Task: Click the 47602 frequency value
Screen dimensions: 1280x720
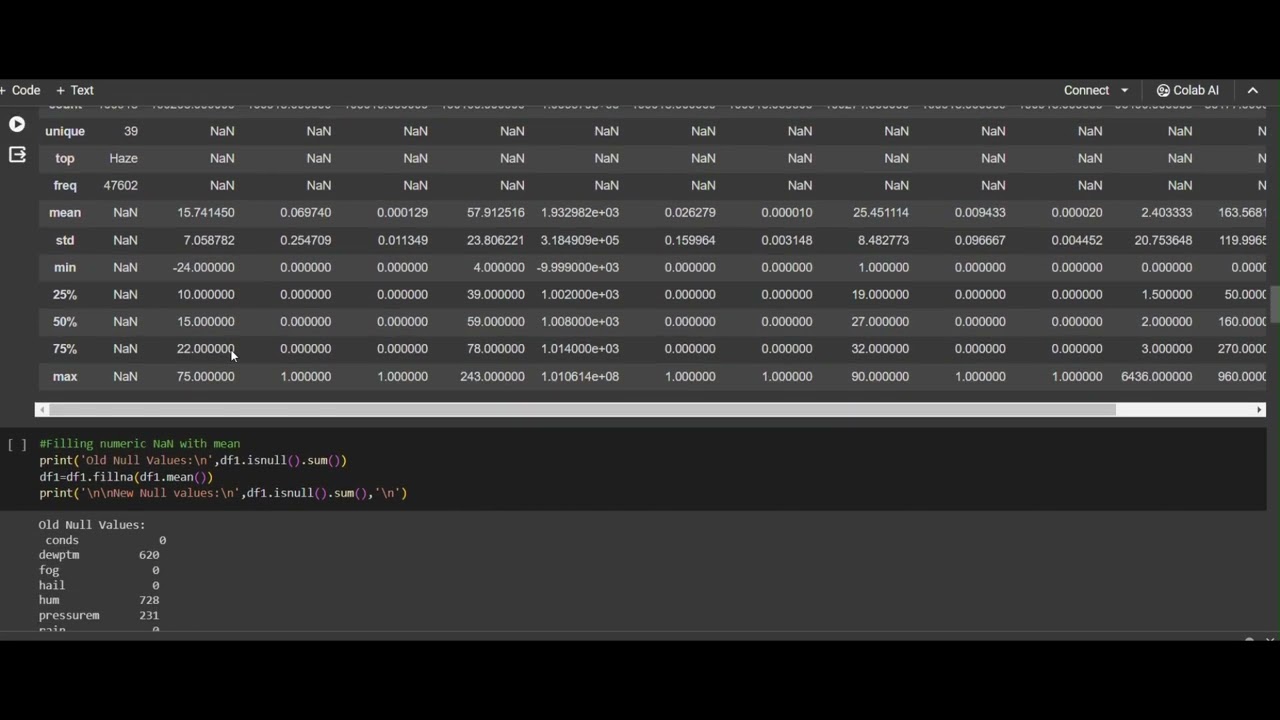Action: tap(121, 185)
